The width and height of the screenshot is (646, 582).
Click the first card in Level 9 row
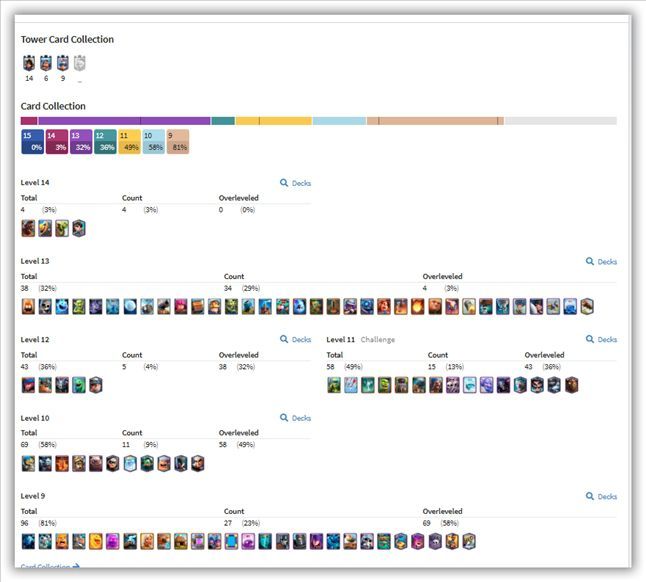tap(28, 542)
